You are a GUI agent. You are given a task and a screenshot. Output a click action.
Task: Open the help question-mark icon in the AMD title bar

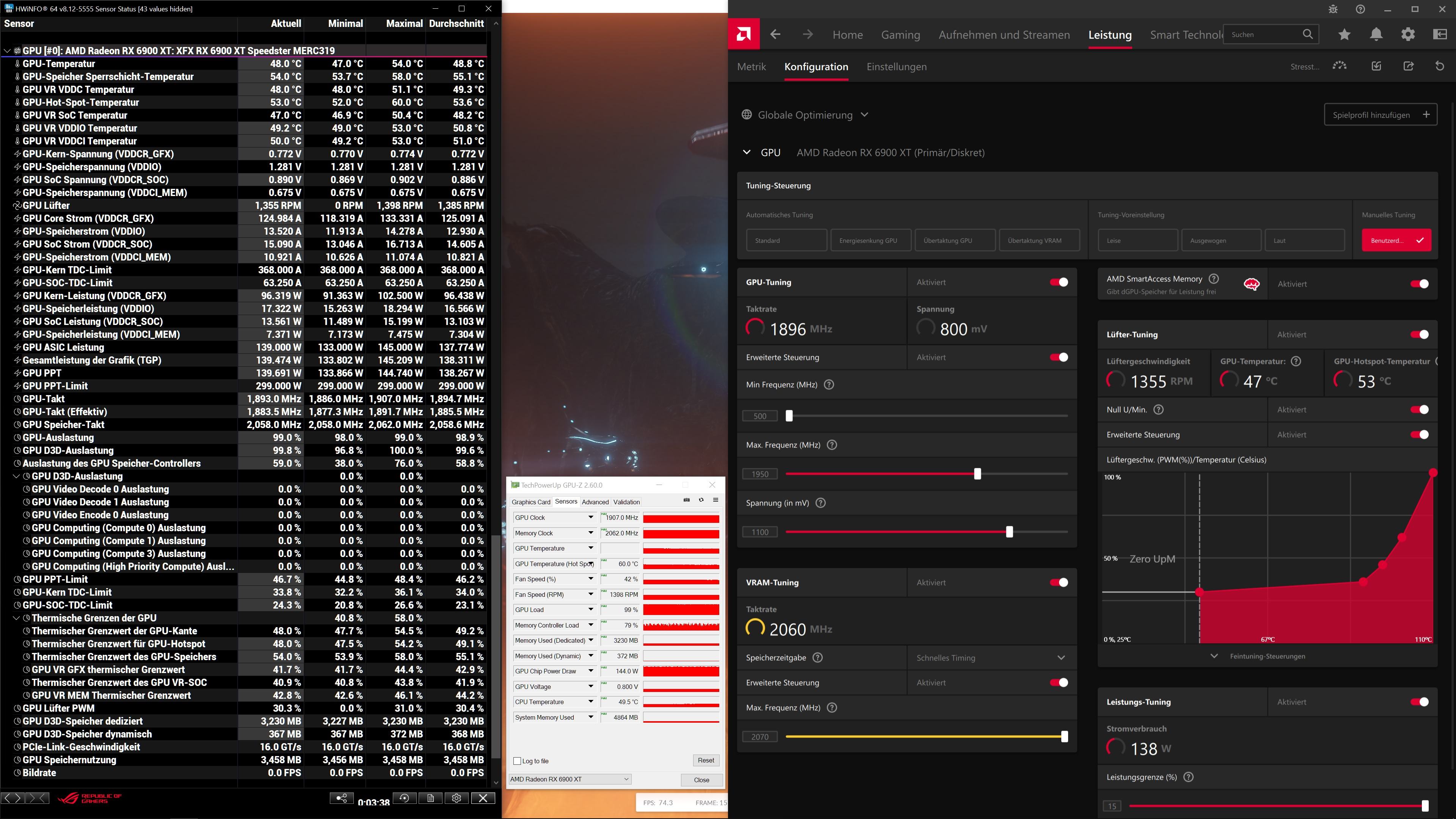pos(1360,9)
